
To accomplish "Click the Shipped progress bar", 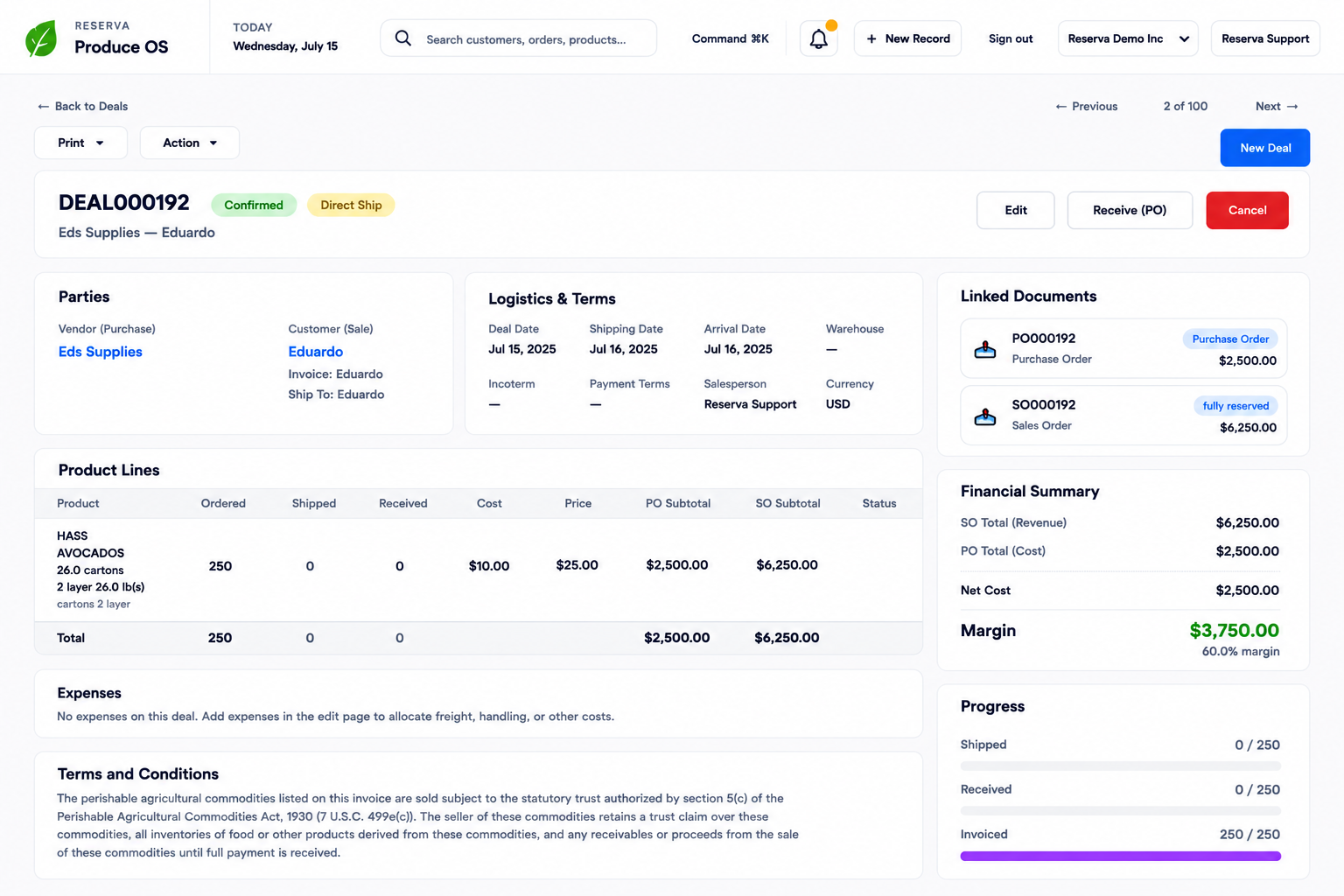I will 1120,766.
